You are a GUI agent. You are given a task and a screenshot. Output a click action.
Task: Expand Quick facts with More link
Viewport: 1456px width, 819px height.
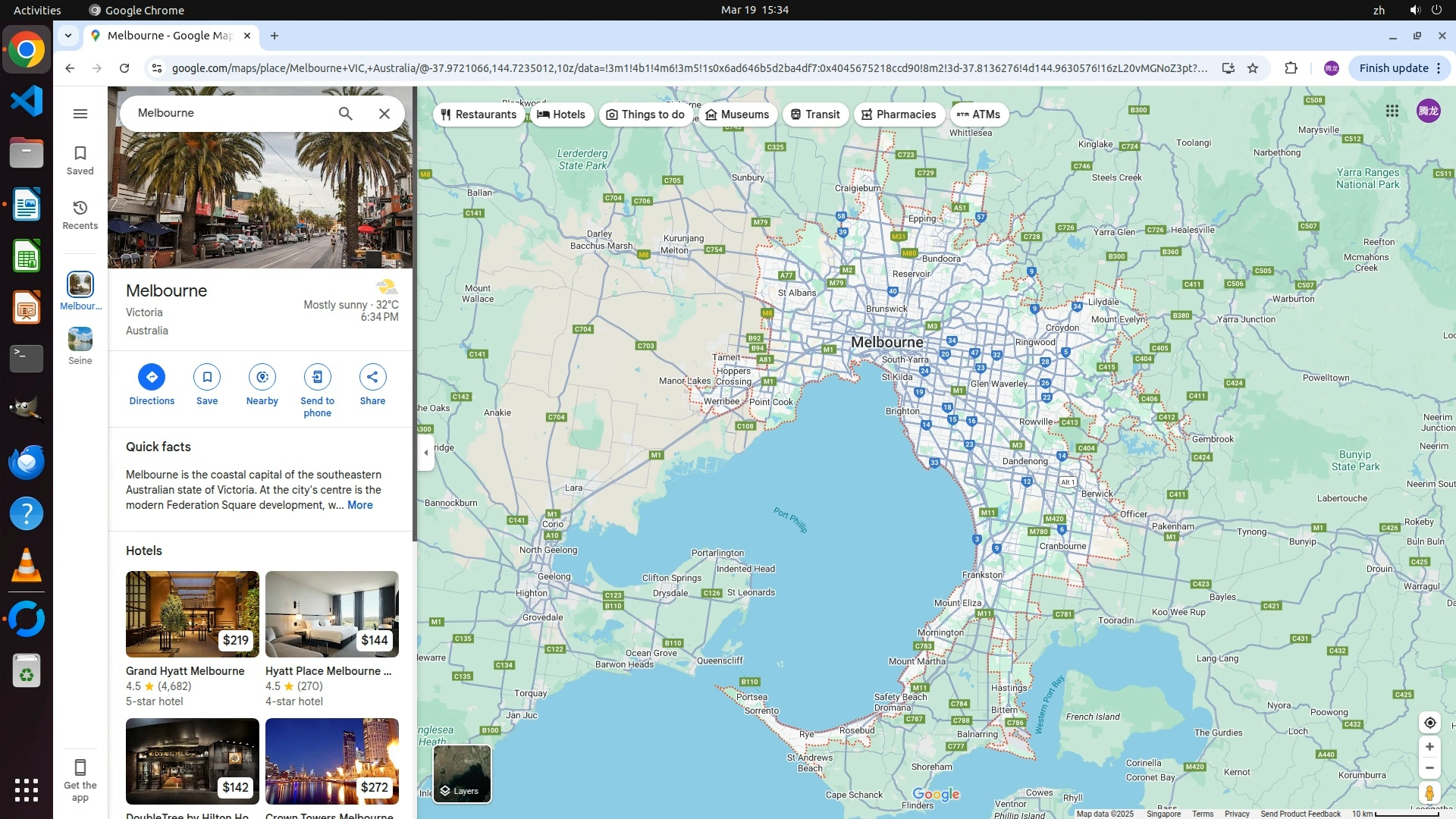[359, 505]
